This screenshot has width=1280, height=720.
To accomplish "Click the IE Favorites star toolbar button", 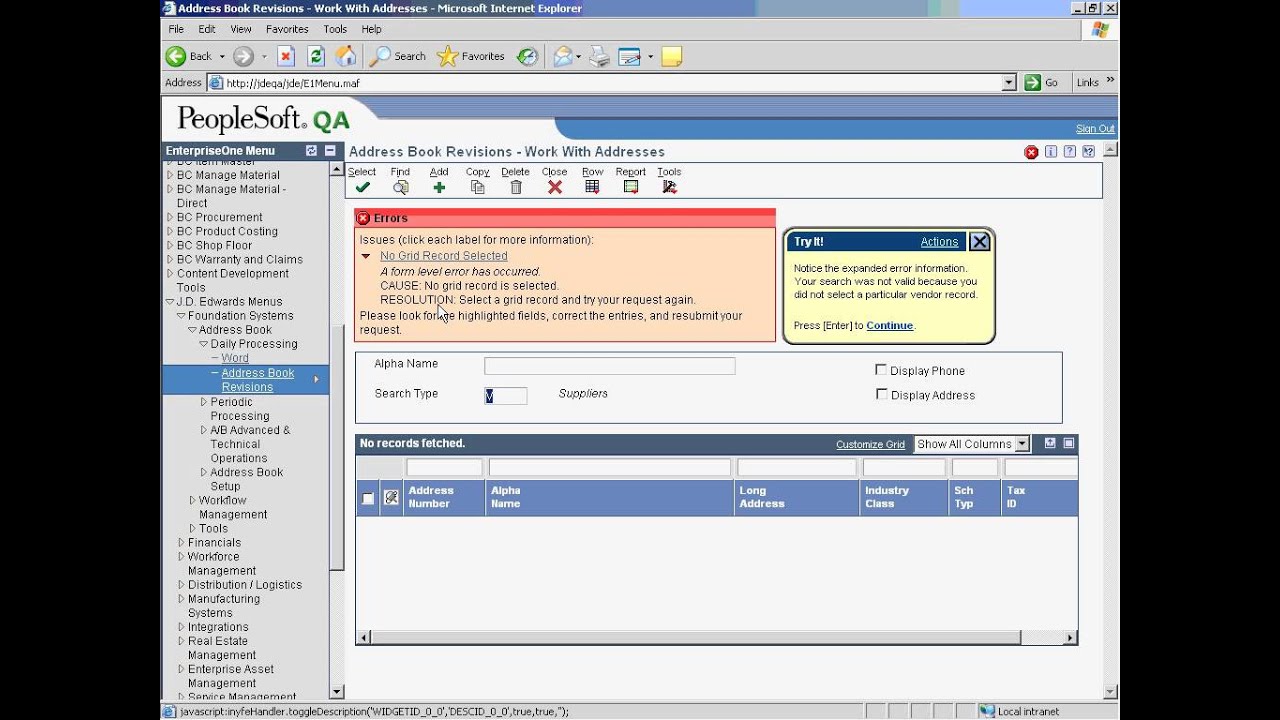I will point(471,56).
